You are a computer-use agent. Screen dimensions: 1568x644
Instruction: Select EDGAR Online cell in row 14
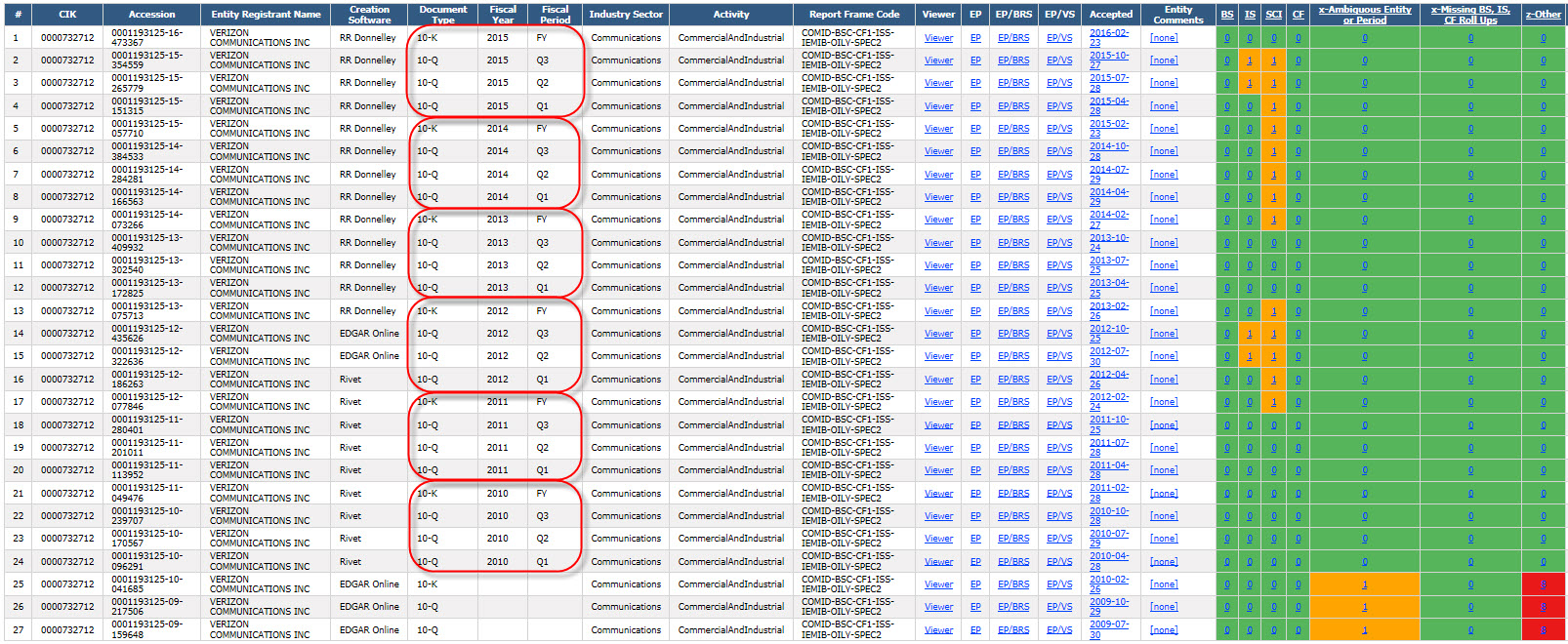[x=369, y=334]
